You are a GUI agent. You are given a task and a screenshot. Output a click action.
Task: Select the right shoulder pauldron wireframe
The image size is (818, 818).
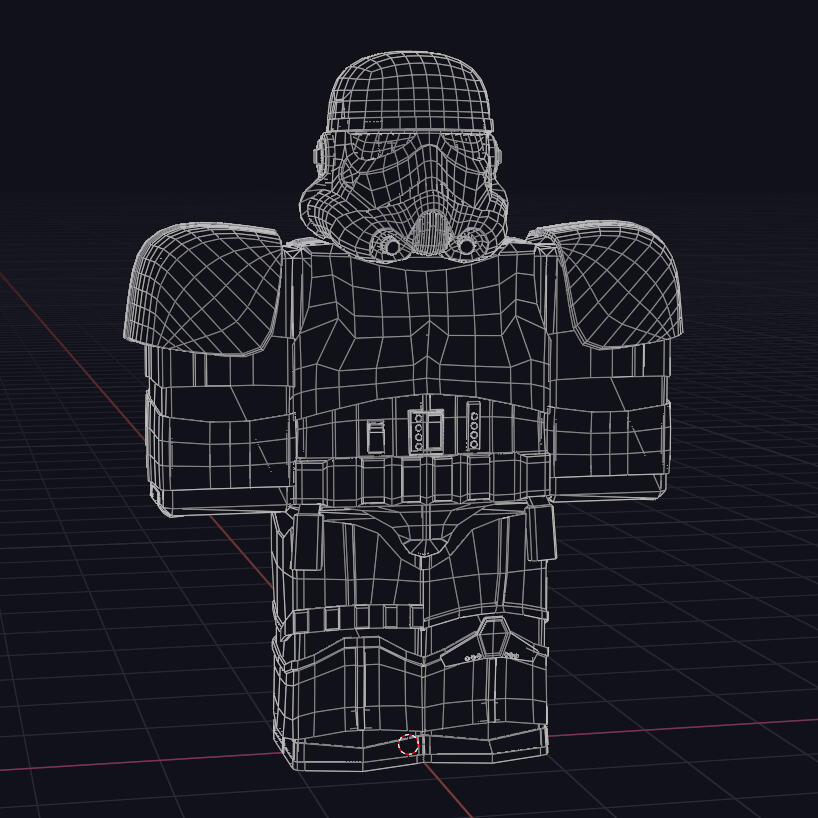pyautogui.click(x=606, y=284)
